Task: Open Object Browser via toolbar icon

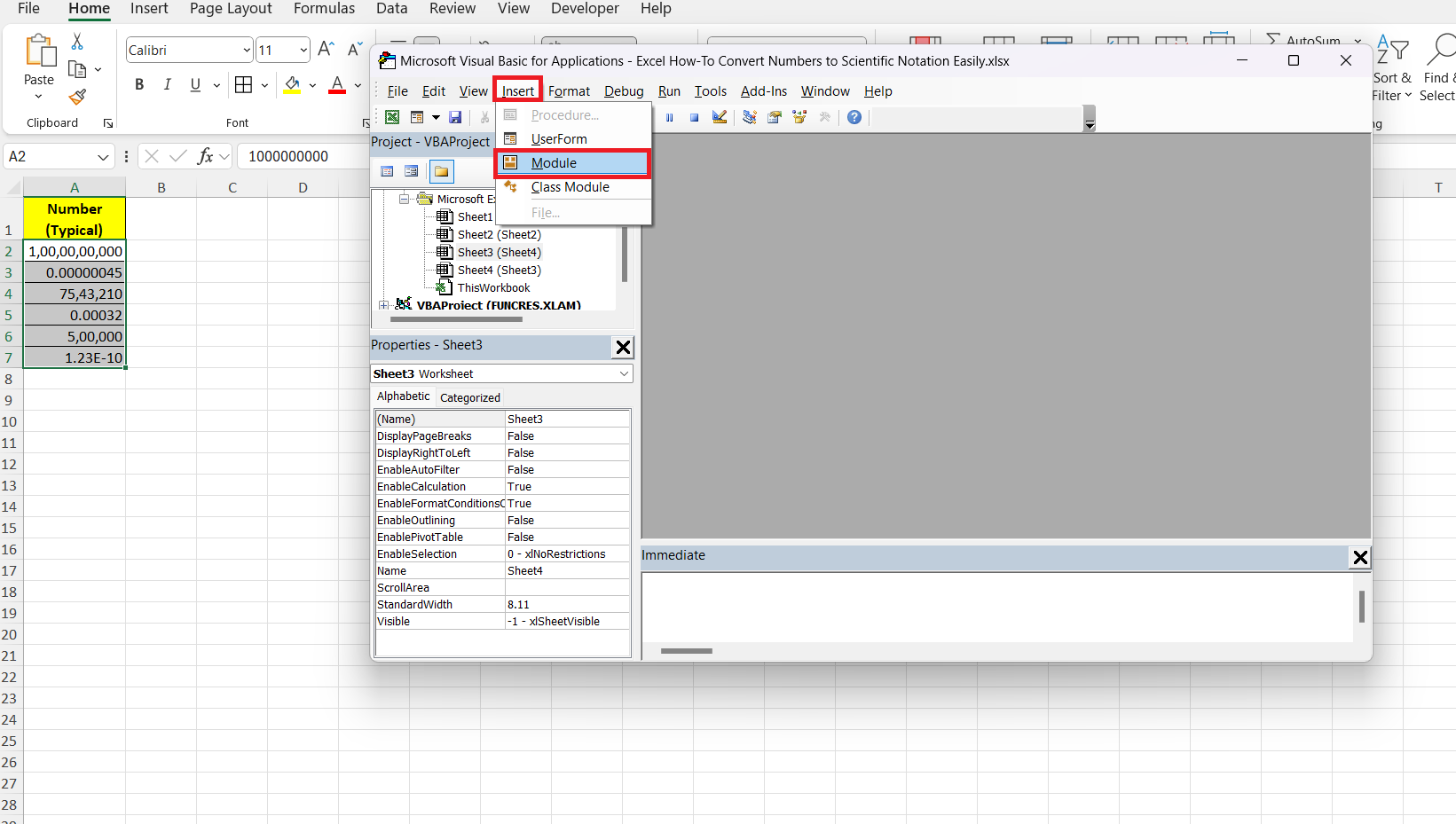Action: click(x=799, y=117)
